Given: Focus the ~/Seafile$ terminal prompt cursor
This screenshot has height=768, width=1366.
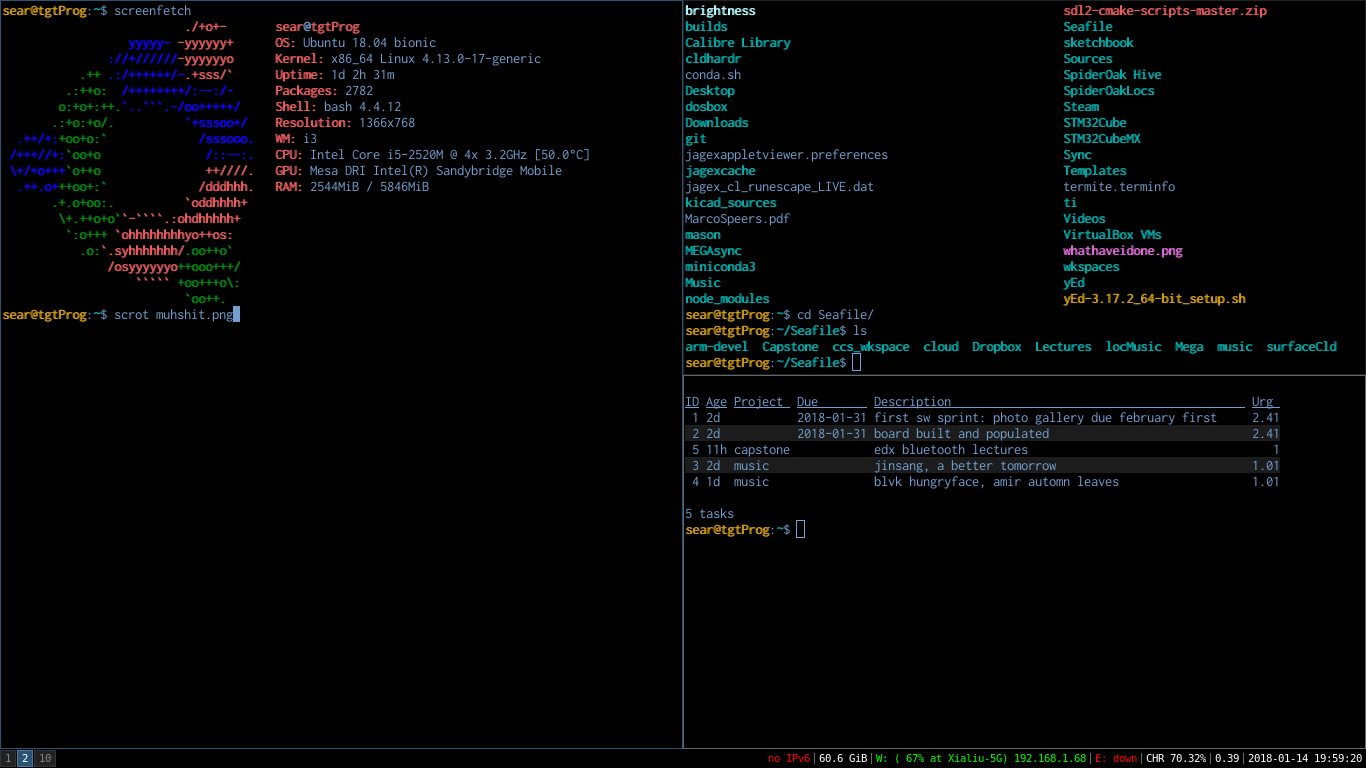Looking at the screenshot, I should click(857, 363).
